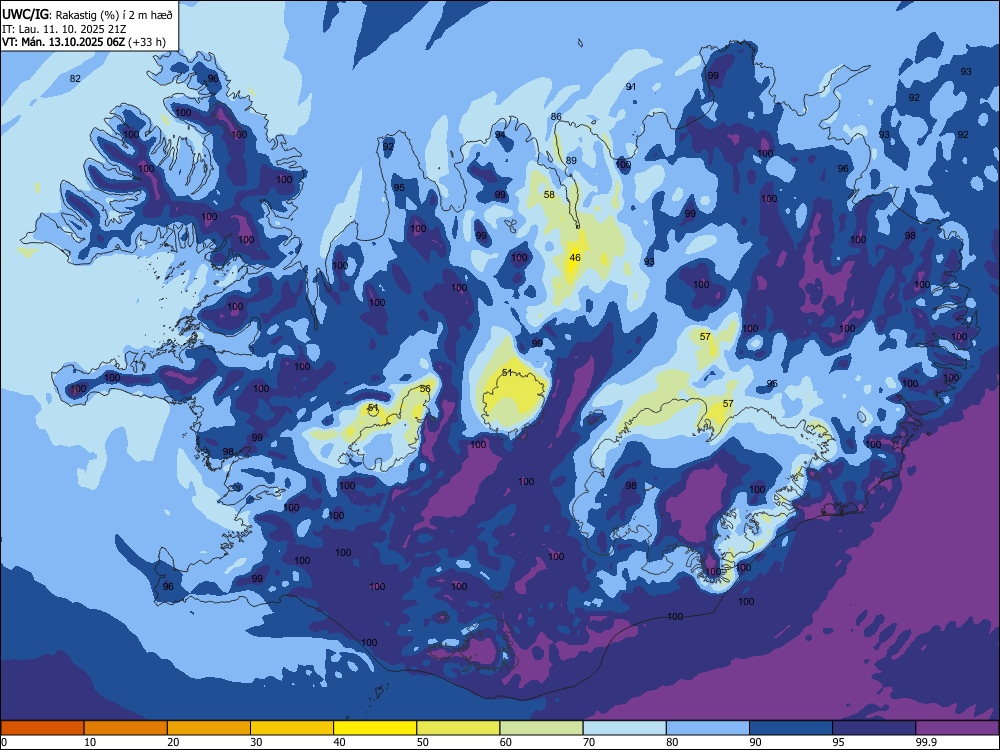This screenshot has height=750, width=1000.
Task: Click the purple above-99.9 legend swatch
Action: 958,728
